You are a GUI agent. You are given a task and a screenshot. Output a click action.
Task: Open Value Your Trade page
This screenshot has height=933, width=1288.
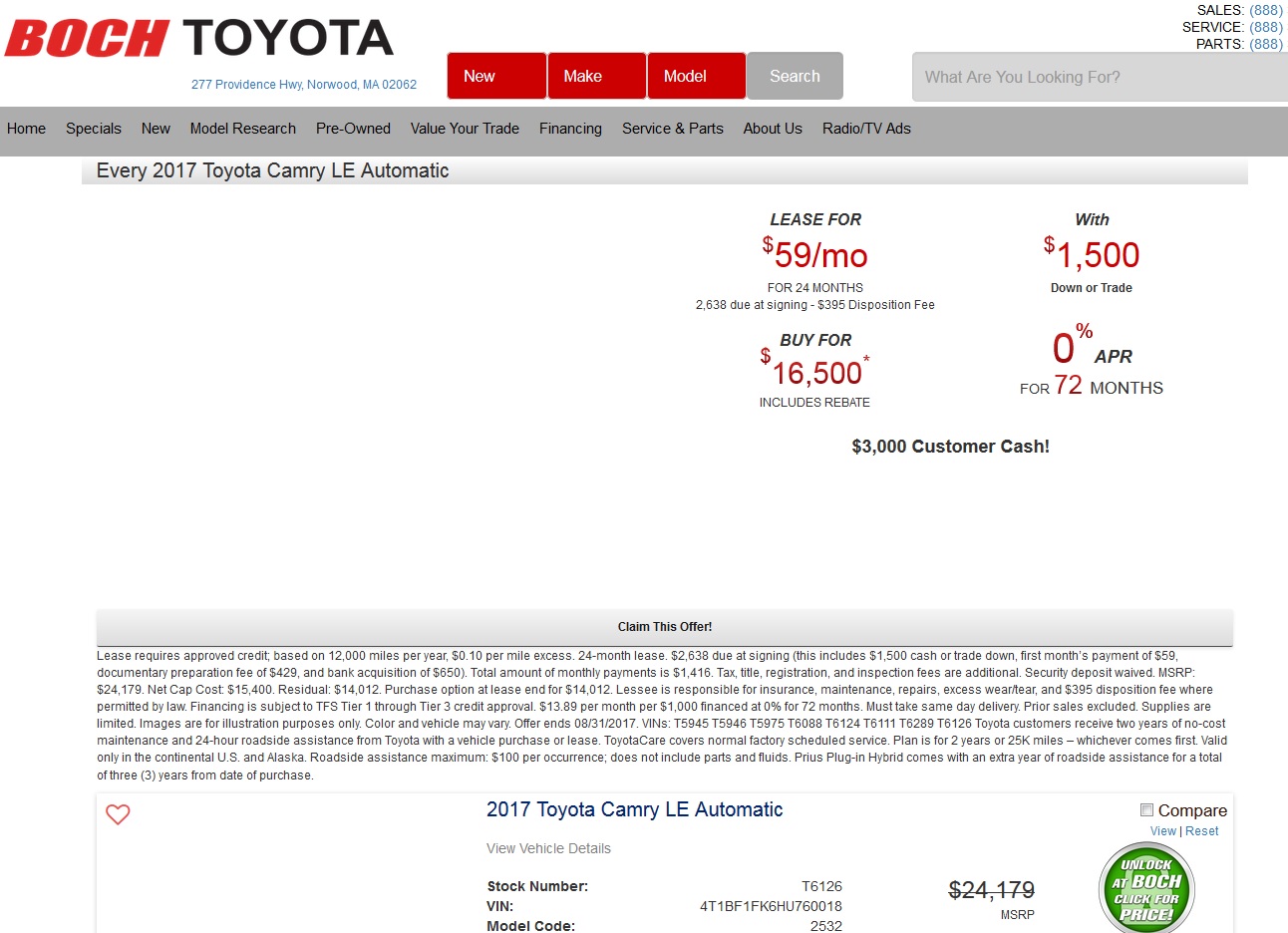[465, 129]
